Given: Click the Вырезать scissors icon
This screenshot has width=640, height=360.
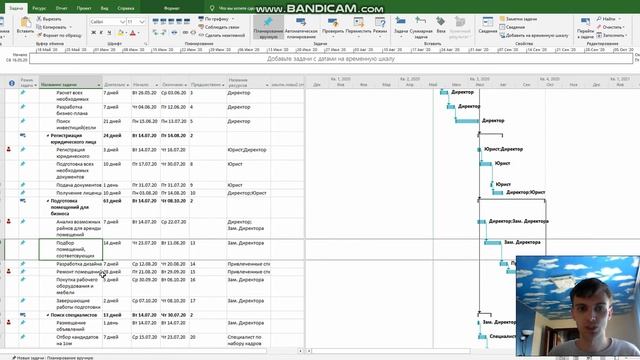Looking at the screenshot, I should [39, 19].
